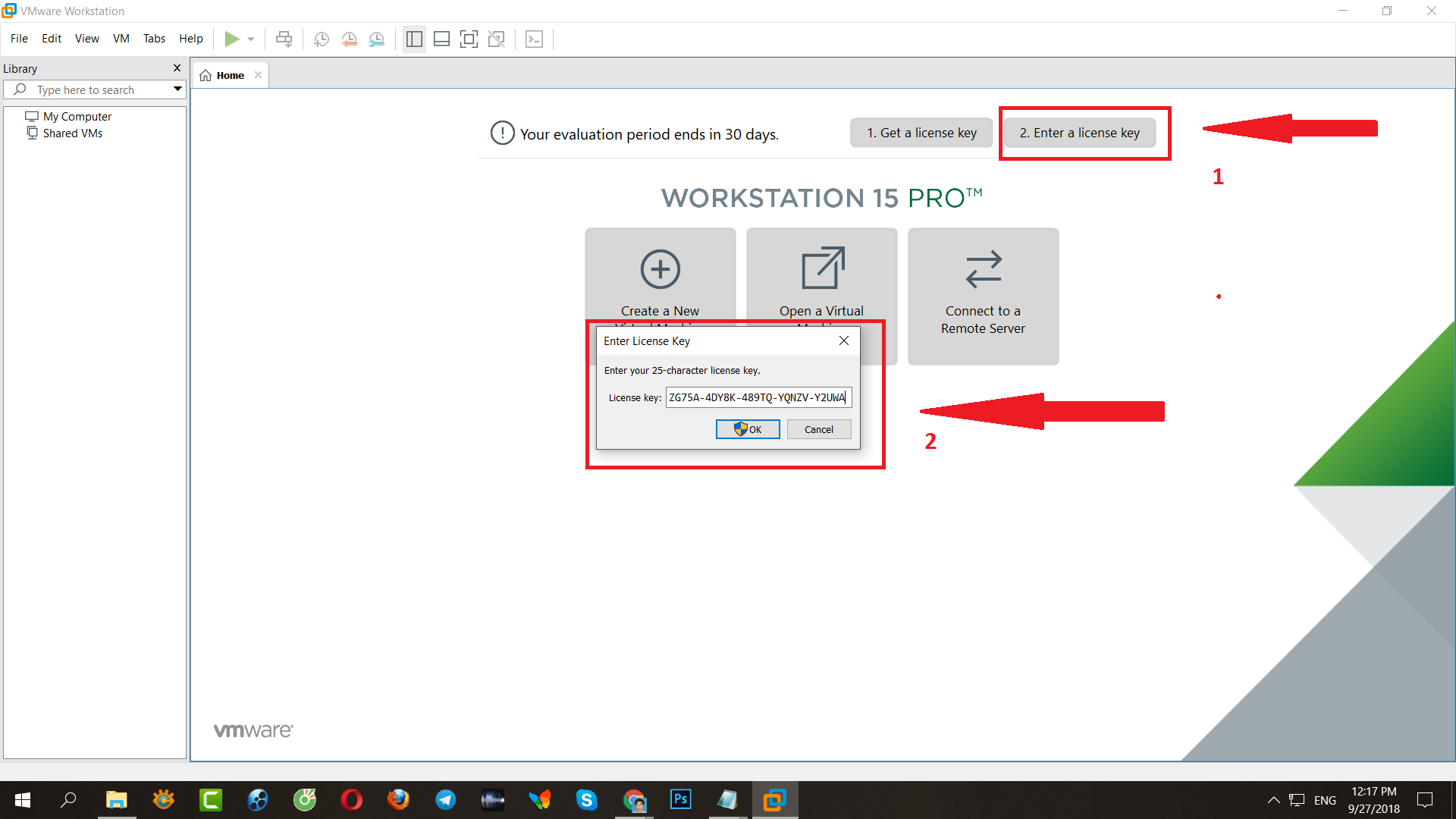This screenshot has width=1456, height=819.
Task: Expand the library search dropdown arrow
Action: click(x=177, y=89)
